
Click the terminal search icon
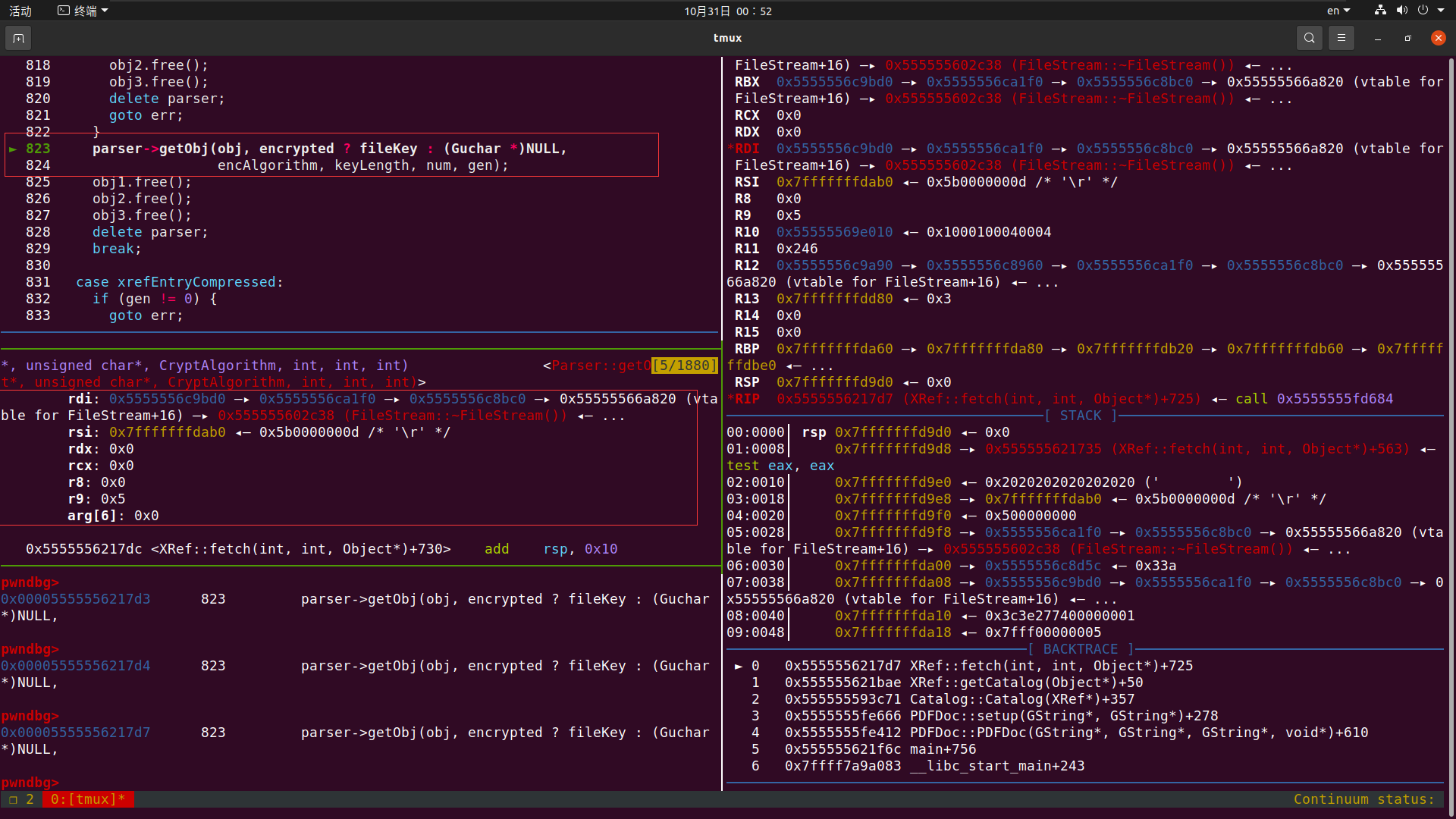(1309, 38)
